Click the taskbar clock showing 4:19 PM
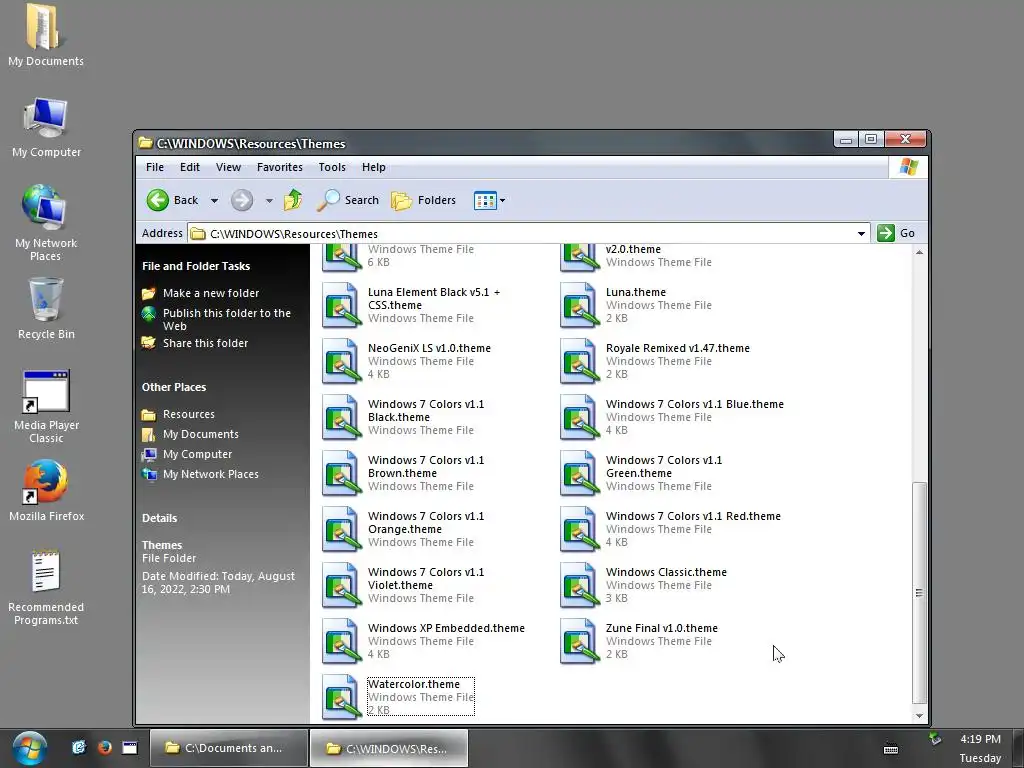The width and height of the screenshot is (1024, 768). (980, 739)
